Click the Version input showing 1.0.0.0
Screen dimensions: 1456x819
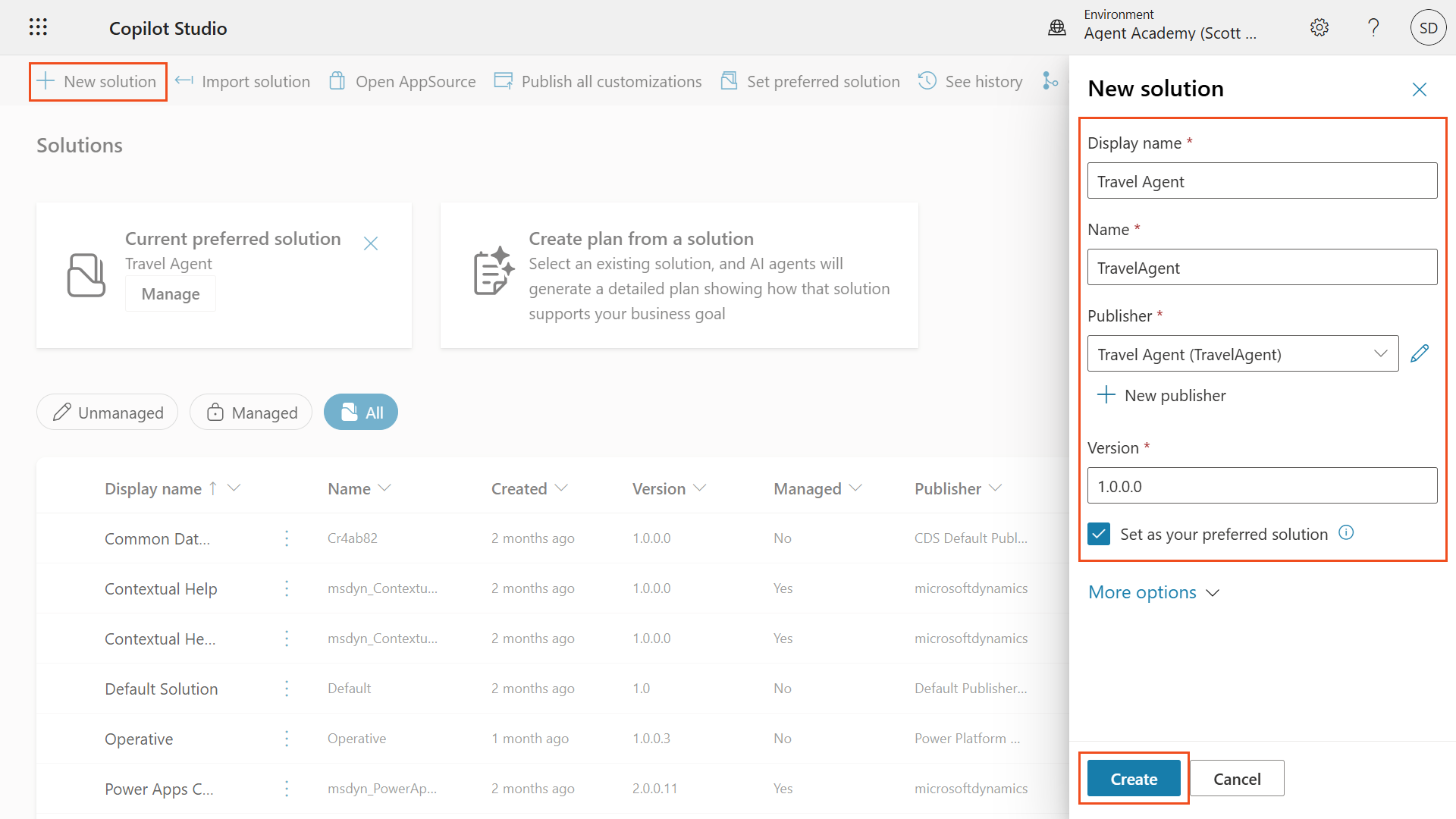click(x=1261, y=485)
